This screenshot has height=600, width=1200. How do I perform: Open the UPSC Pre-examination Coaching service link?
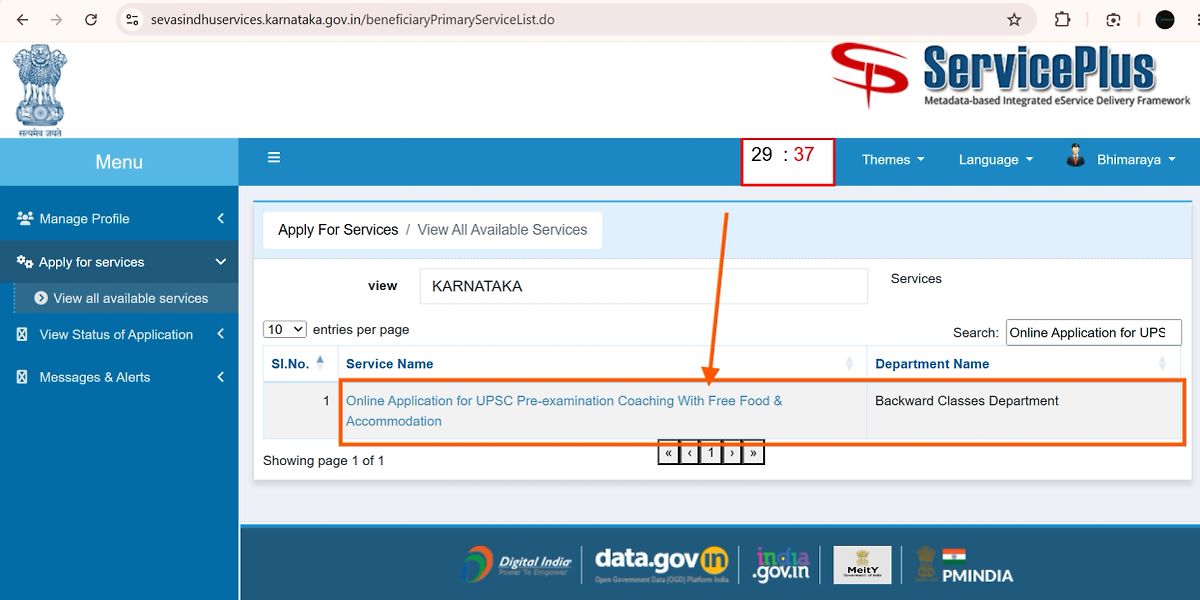564,411
